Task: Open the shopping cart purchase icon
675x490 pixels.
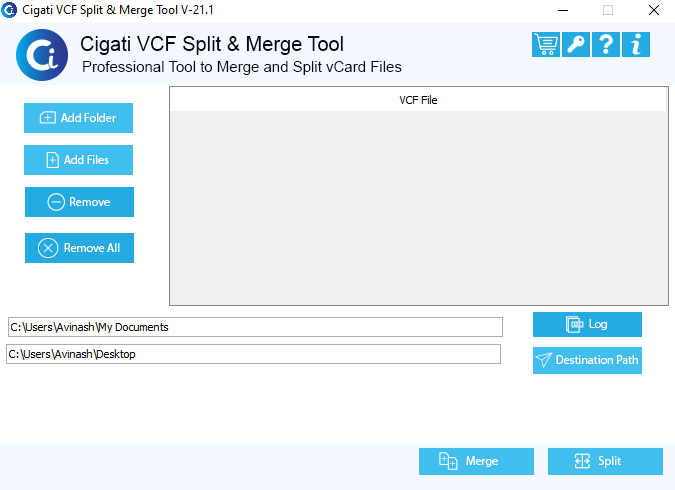Action: tap(546, 44)
